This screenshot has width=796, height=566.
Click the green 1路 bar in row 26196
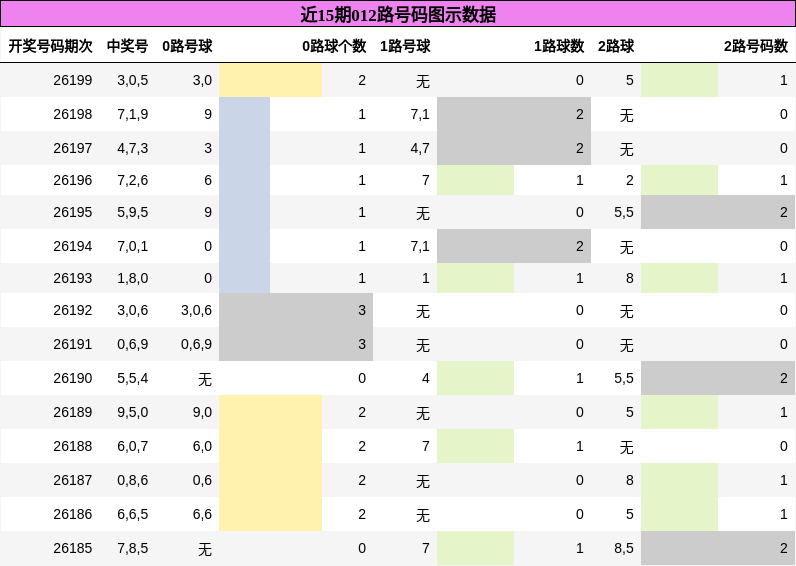pyautogui.click(x=475, y=180)
